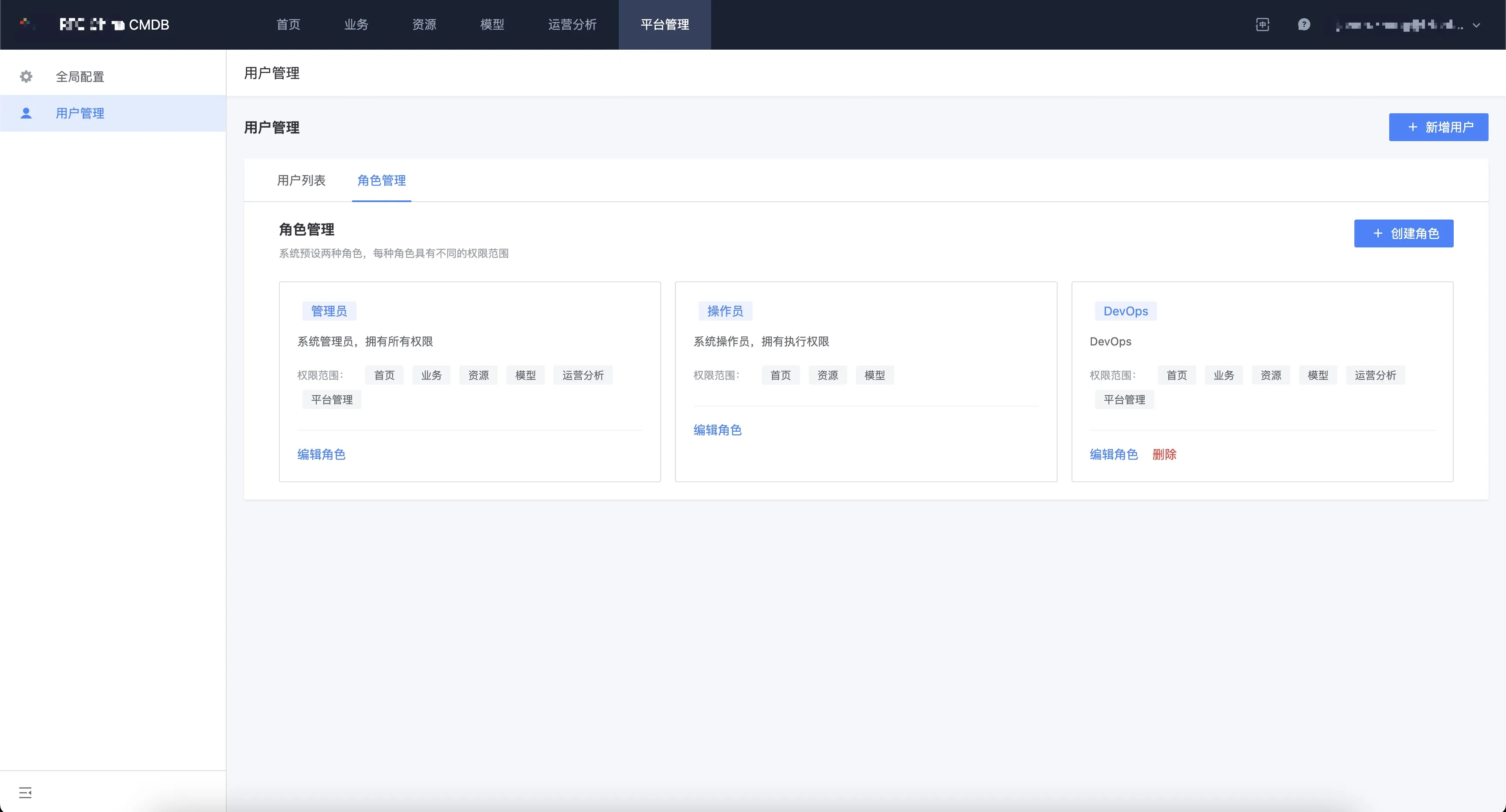1506x812 pixels.
Task: Switch to the 用户列表 tab
Action: click(x=301, y=181)
